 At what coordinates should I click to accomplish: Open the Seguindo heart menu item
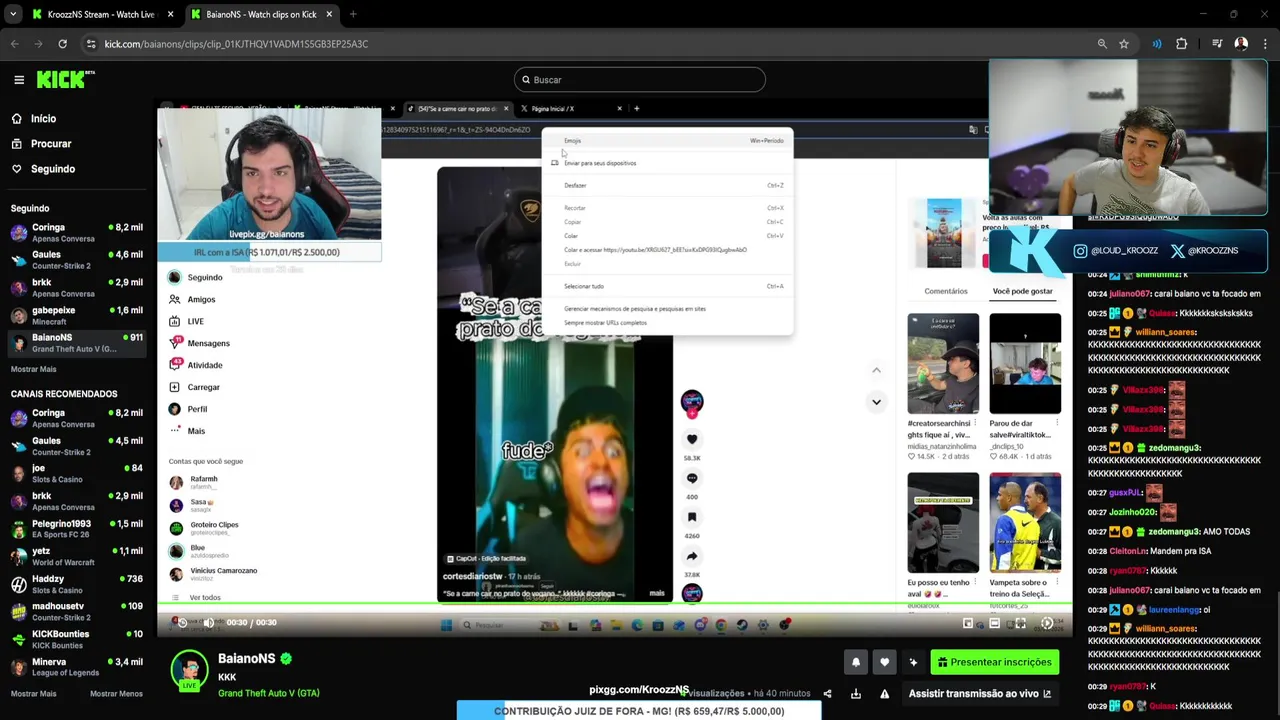pos(52,169)
